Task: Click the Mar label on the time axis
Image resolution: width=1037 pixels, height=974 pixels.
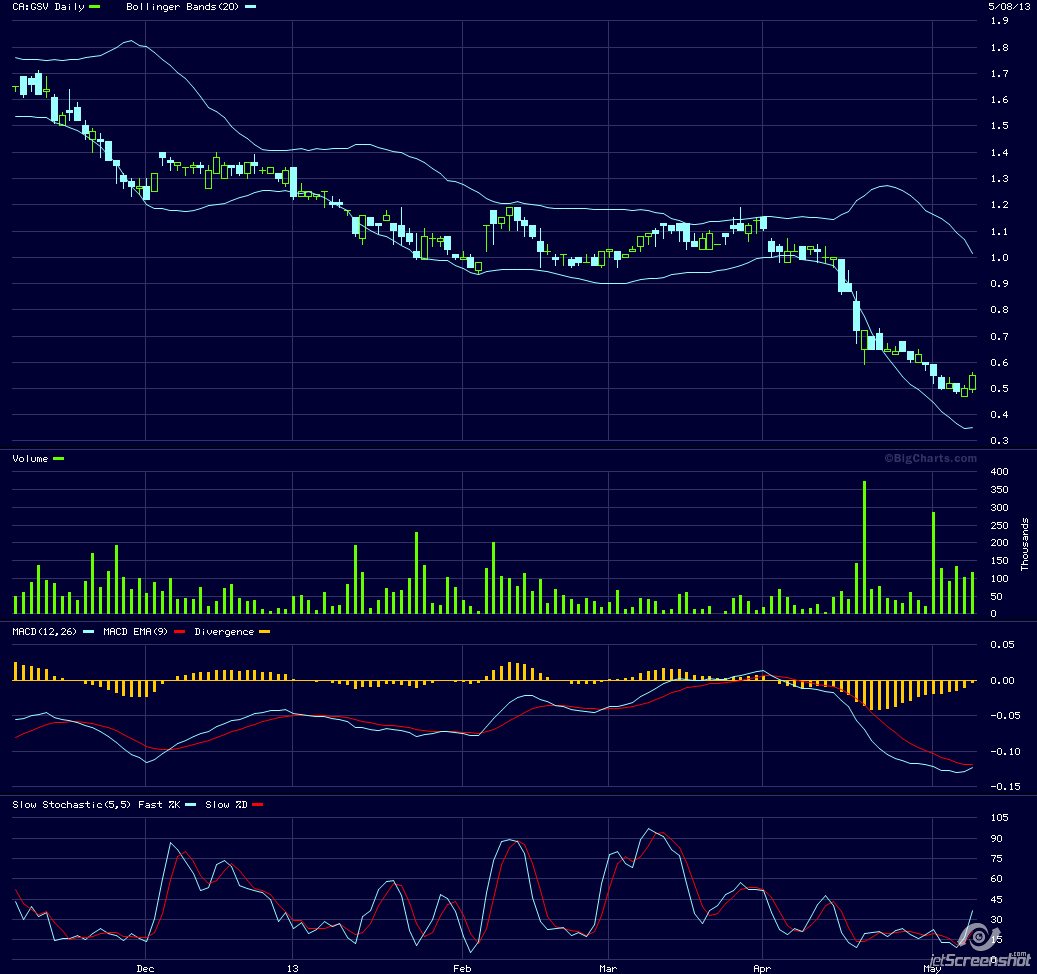Action: pos(608,968)
